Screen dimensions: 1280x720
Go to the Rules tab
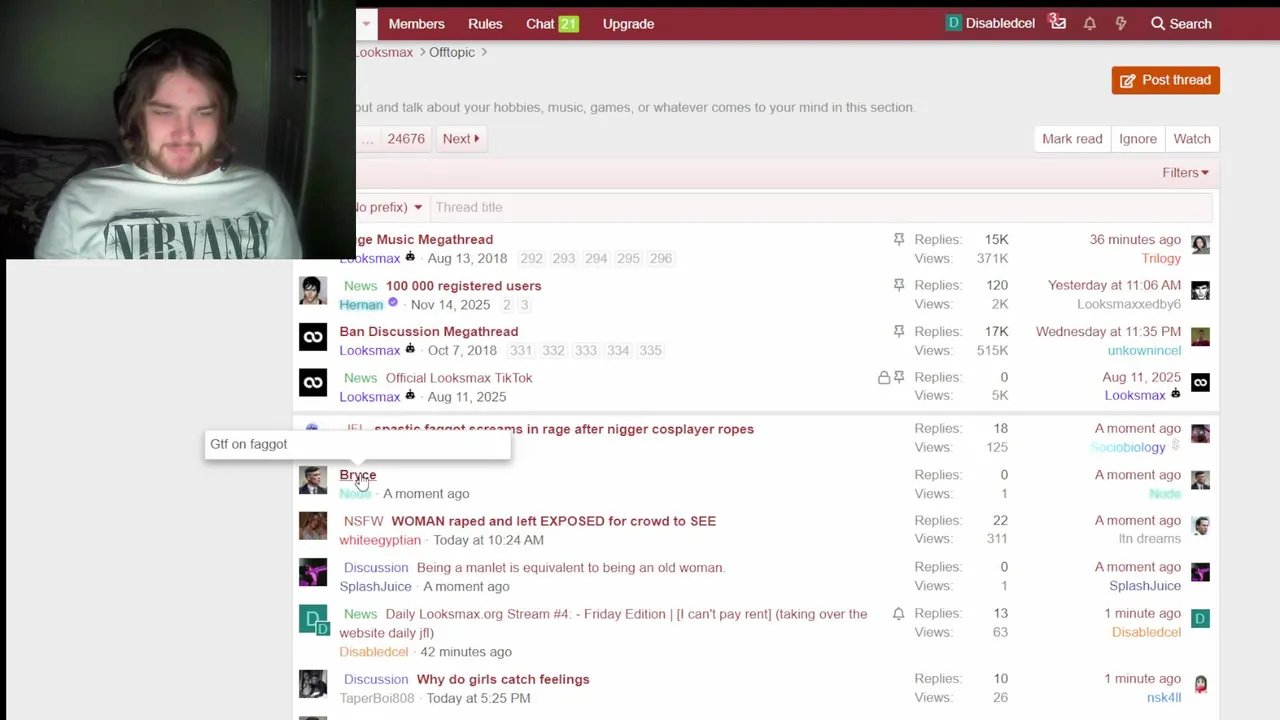485,23
